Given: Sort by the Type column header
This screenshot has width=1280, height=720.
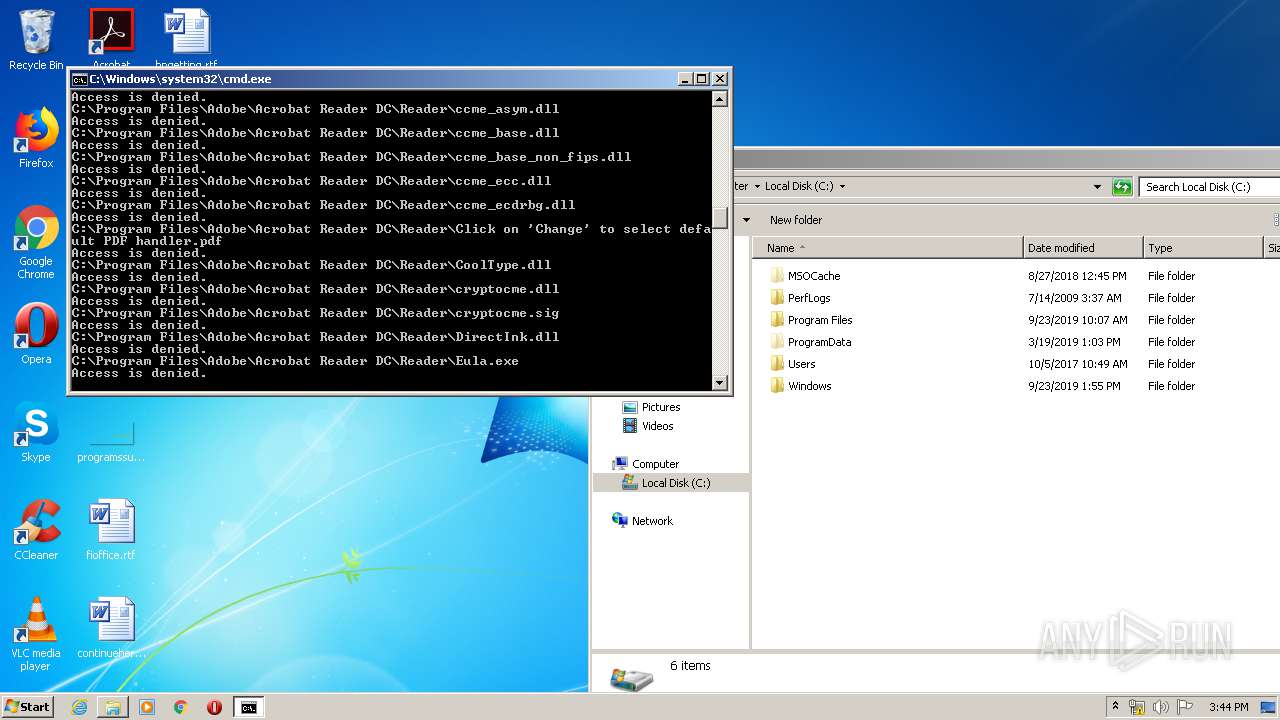Looking at the screenshot, I should [1203, 248].
